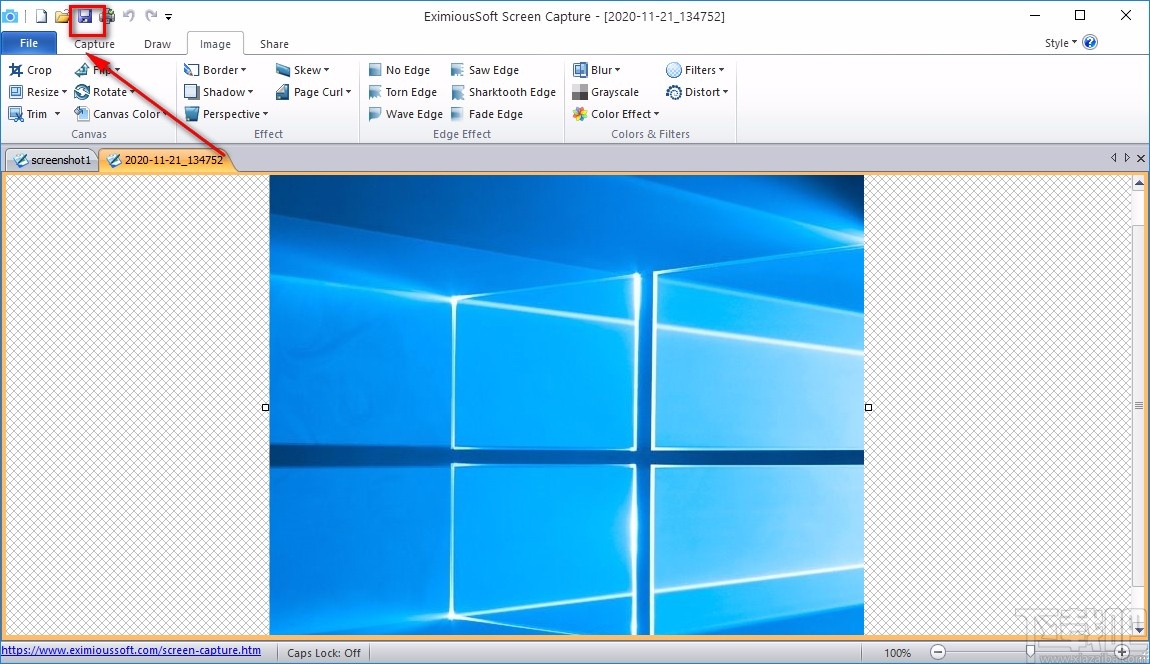
Task: Close the active document tab
Action: pyautogui.click(x=1140, y=158)
